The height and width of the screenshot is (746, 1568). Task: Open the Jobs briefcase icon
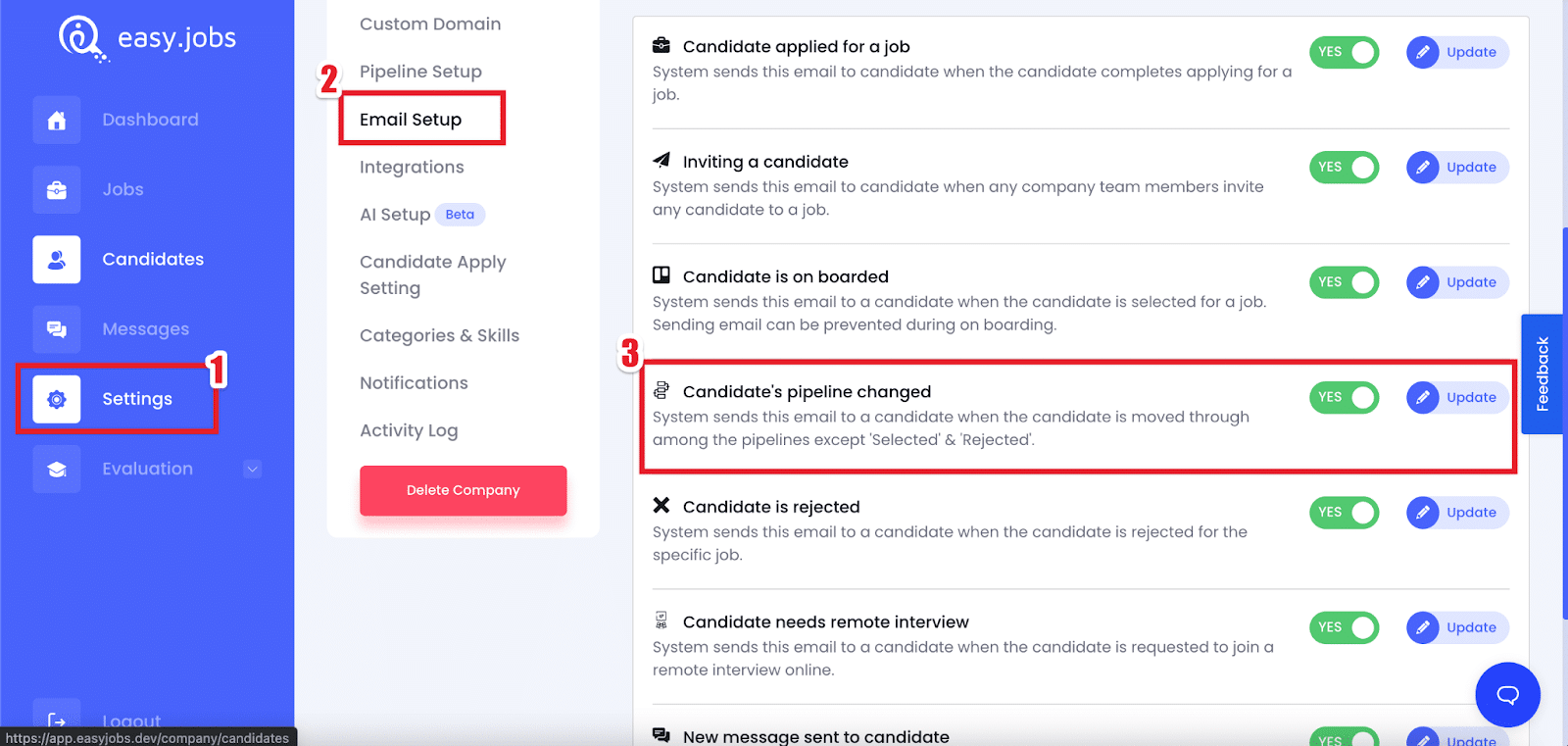57,189
